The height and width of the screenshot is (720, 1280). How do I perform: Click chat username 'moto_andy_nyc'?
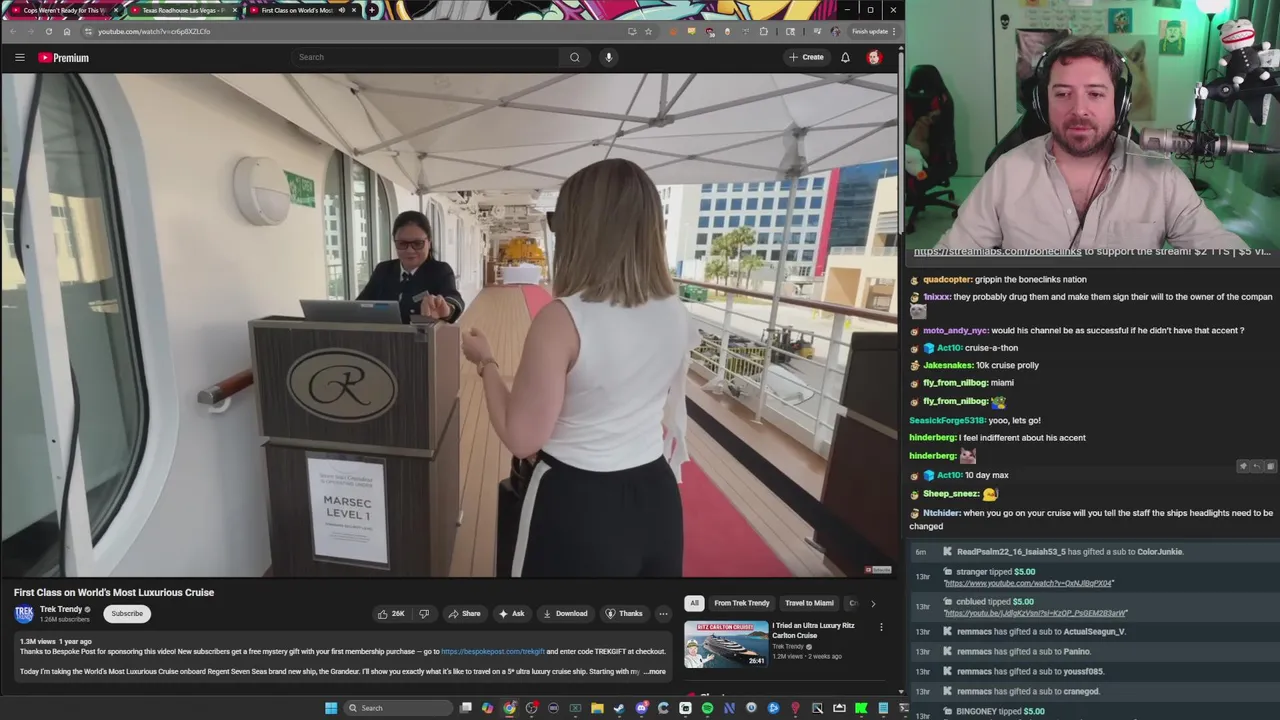coord(955,330)
